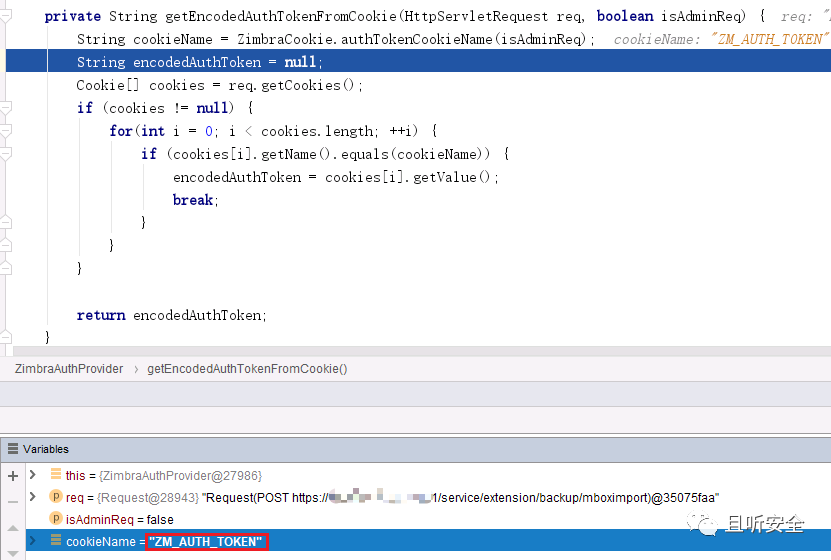
Task: Click the parameter icon beside isAdminReq
Action: [x=56, y=518]
